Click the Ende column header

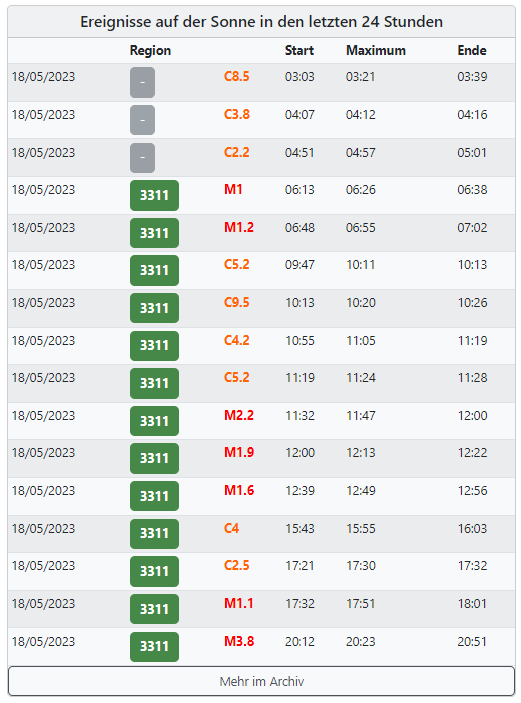pos(472,50)
